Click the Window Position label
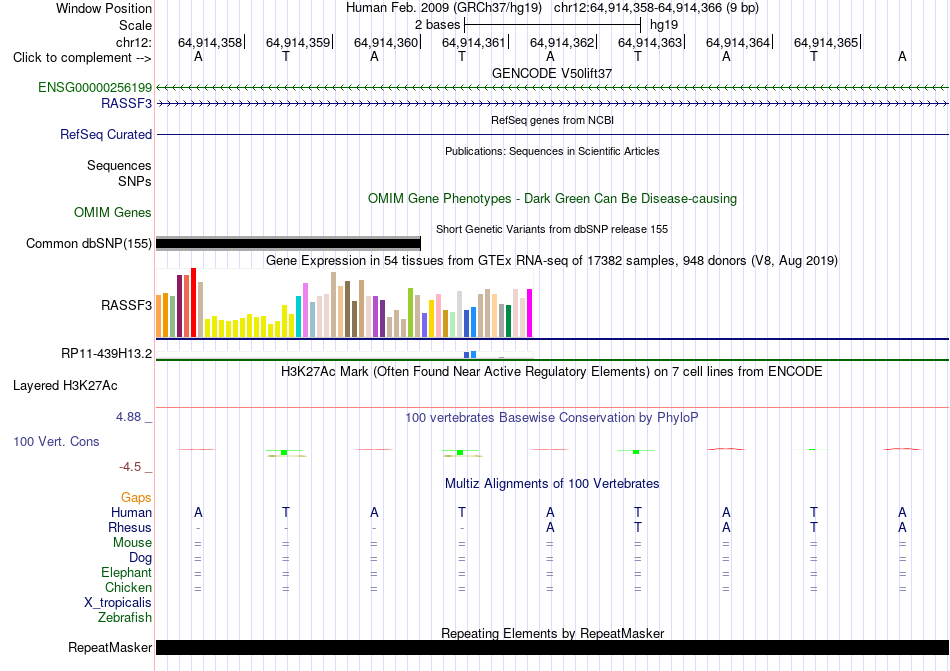 (104, 8)
